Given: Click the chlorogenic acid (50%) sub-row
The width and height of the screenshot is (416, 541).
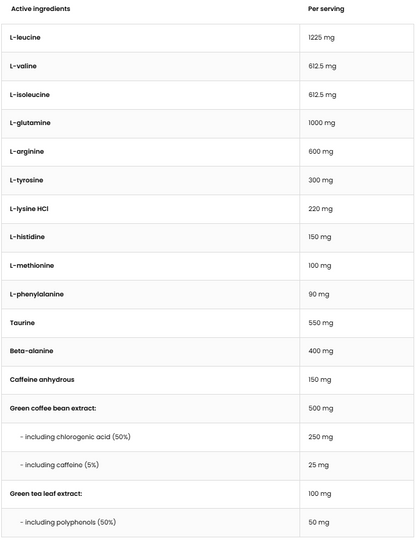Looking at the screenshot, I should point(207,437).
